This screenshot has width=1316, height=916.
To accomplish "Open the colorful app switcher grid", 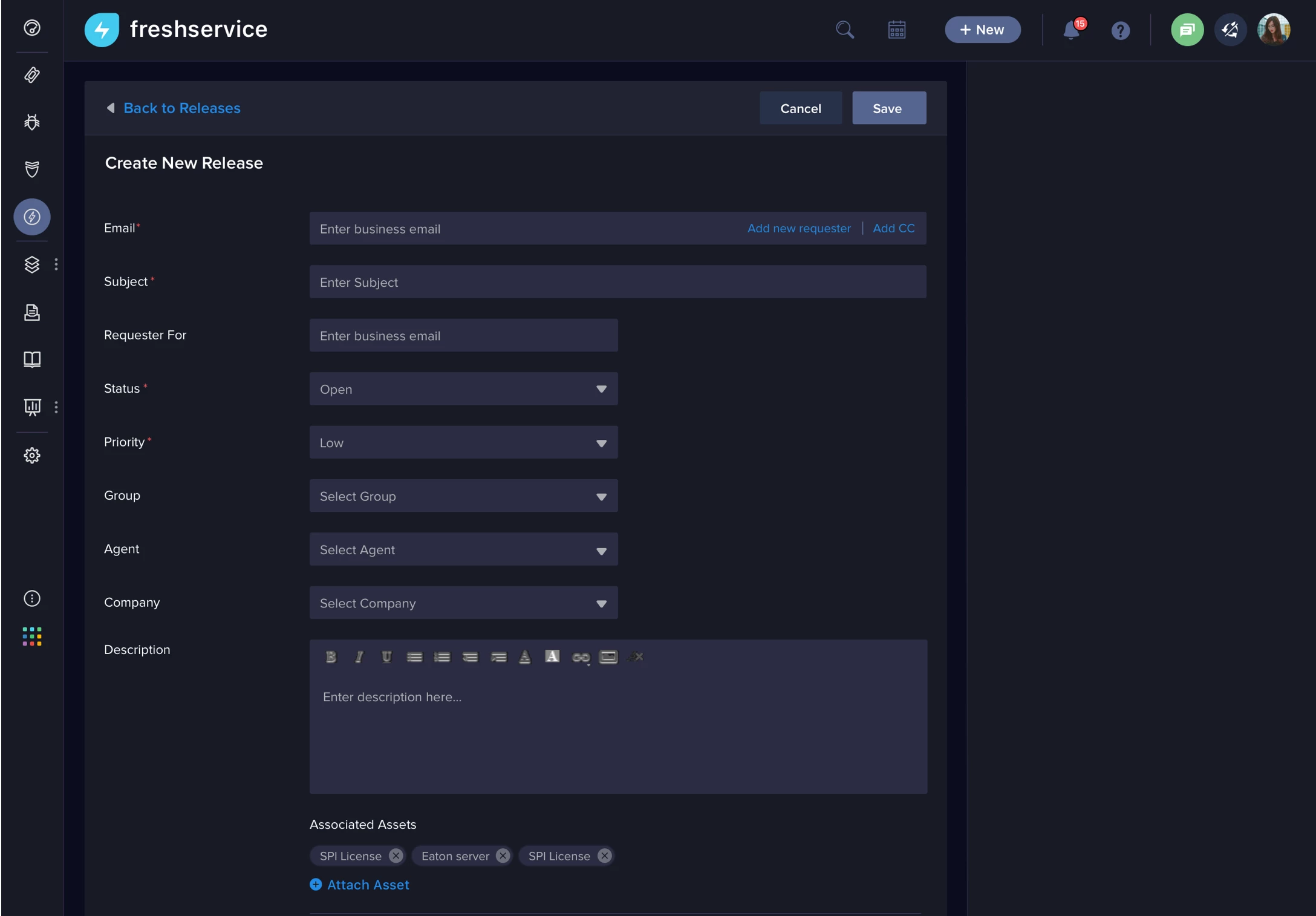I will tap(32, 636).
